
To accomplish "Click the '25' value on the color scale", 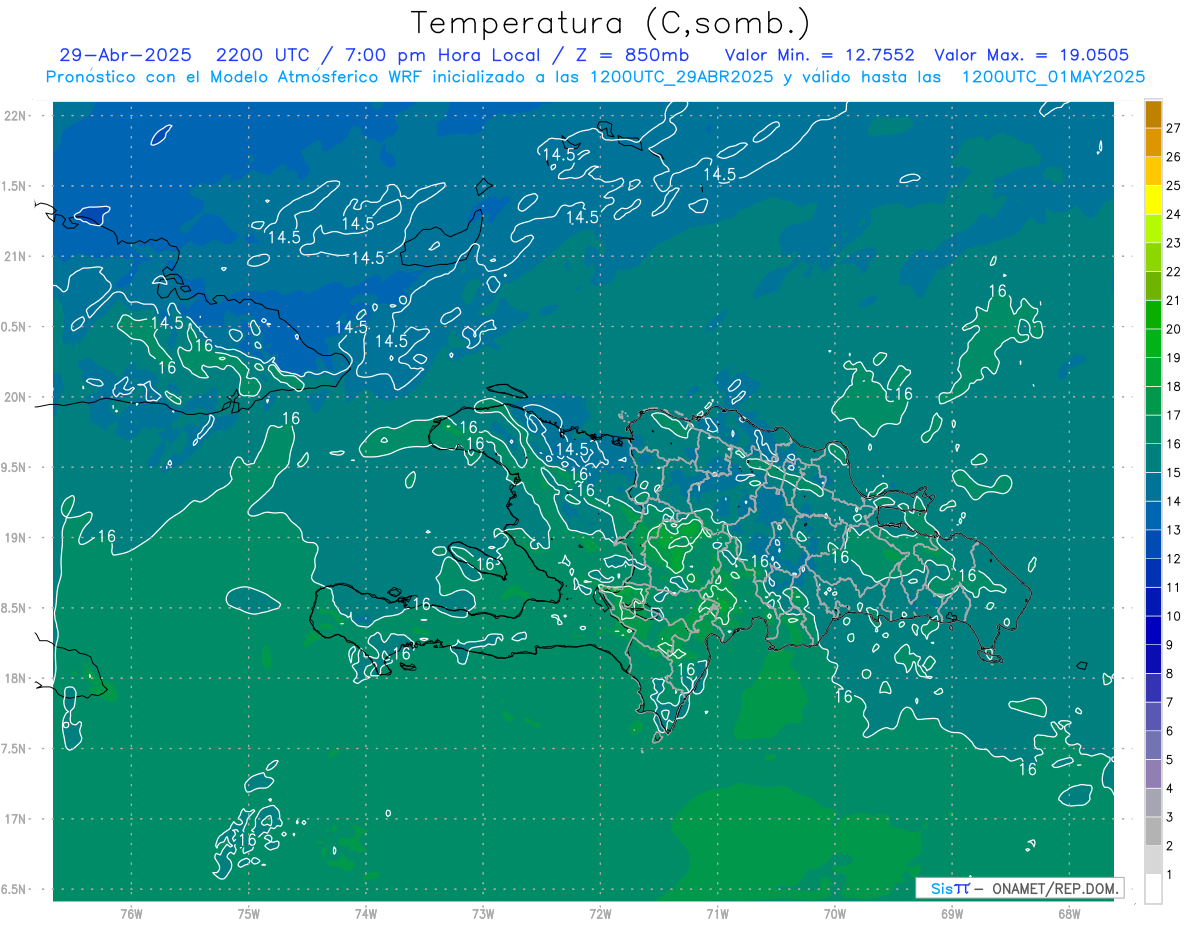I will coord(1174,185).
